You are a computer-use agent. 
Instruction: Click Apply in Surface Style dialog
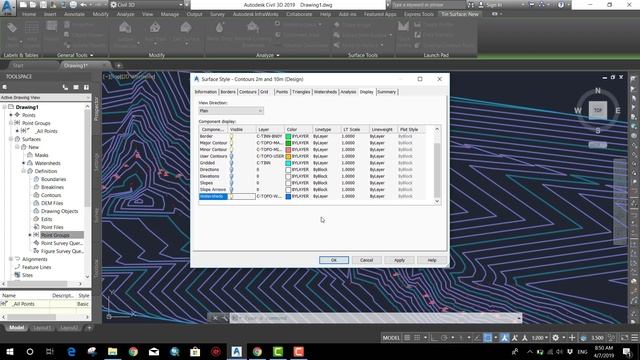(399, 260)
